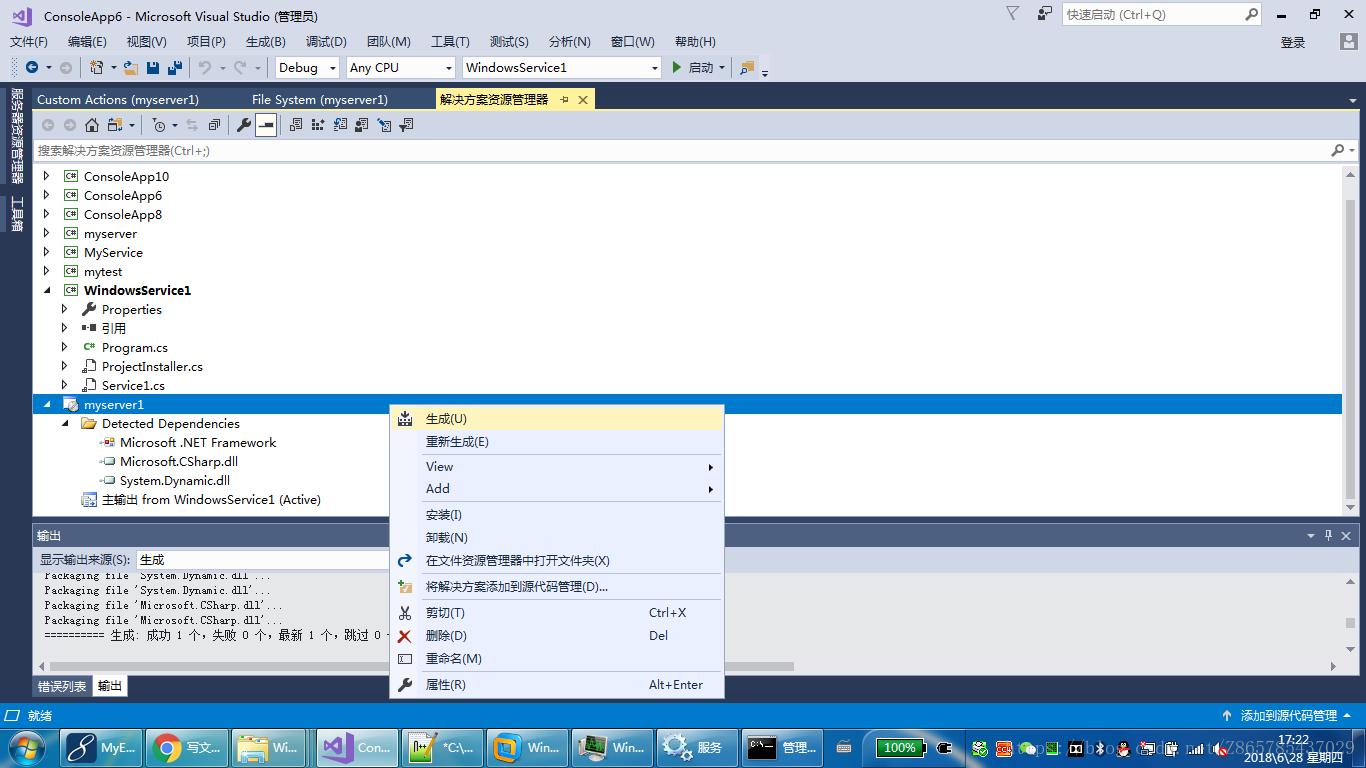Expand the Properties node under WindowsService1

(x=64, y=309)
